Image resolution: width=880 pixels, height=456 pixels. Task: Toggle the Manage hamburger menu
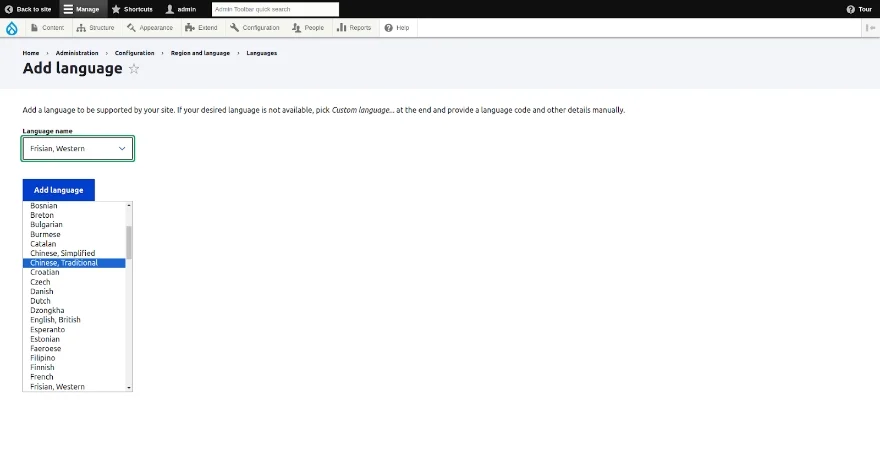(x=68, y=9)
